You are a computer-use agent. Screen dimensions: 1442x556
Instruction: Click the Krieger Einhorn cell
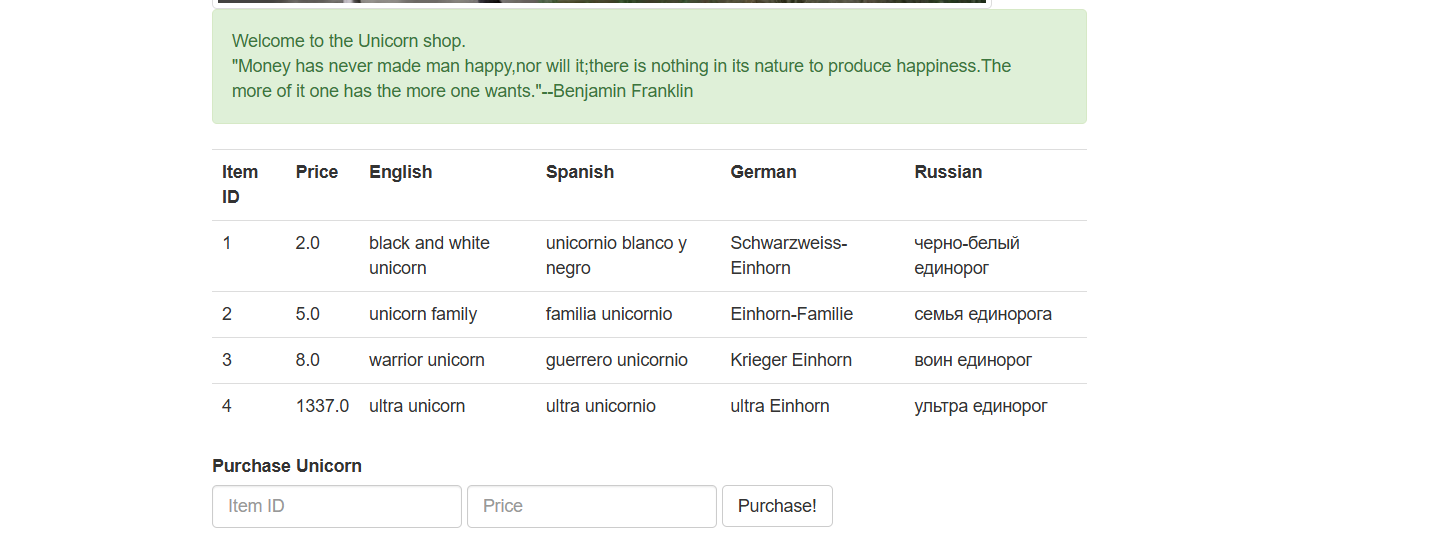click(791, 360)
